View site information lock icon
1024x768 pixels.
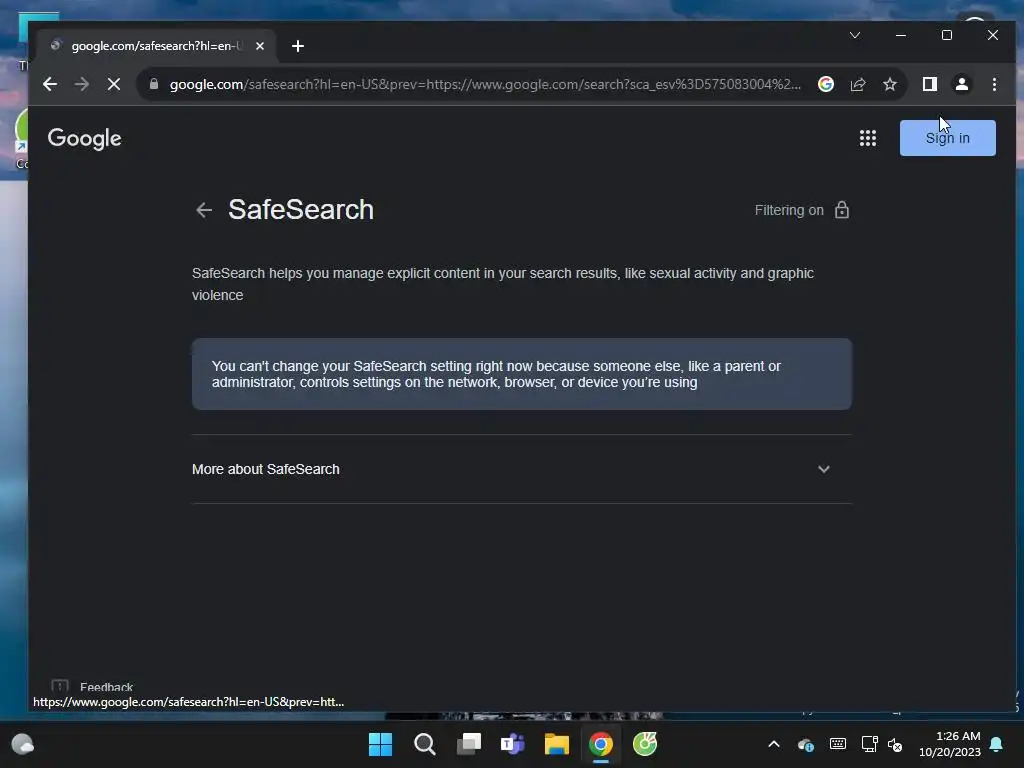[153, 84]
